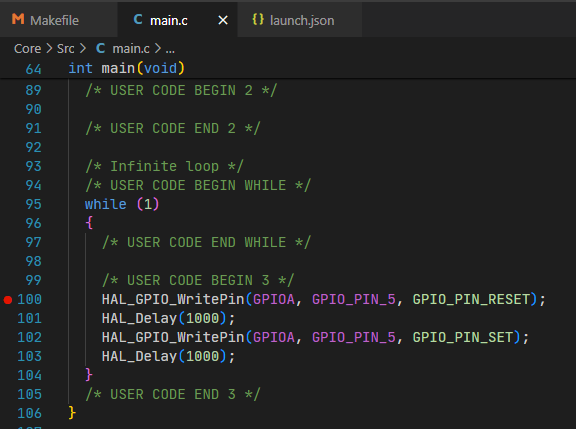
Task: Click the breadcrumb ellipsis symbol item
Action: (x=170, y=49)
